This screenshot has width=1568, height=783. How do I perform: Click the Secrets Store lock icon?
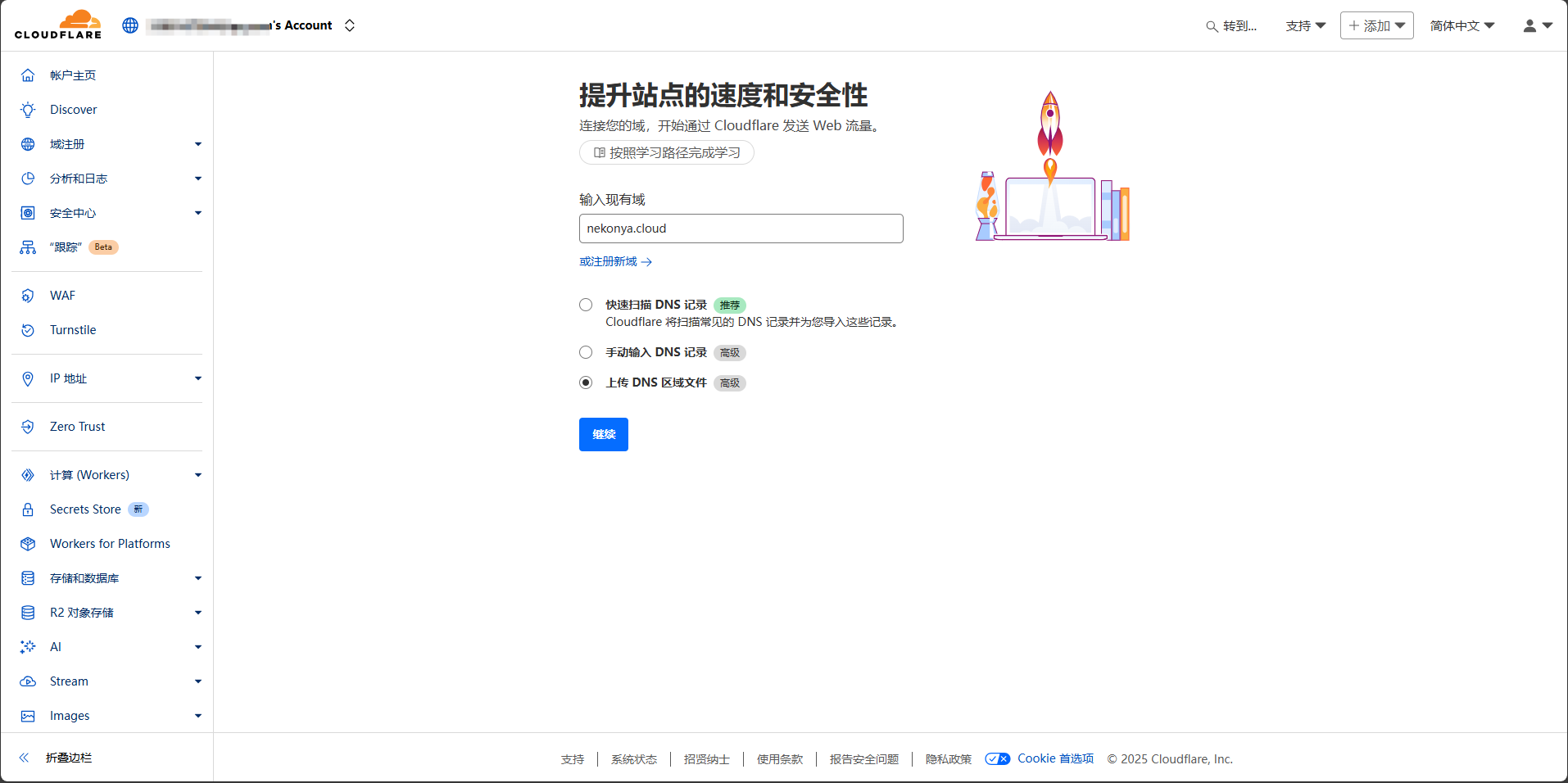point(28,509)
